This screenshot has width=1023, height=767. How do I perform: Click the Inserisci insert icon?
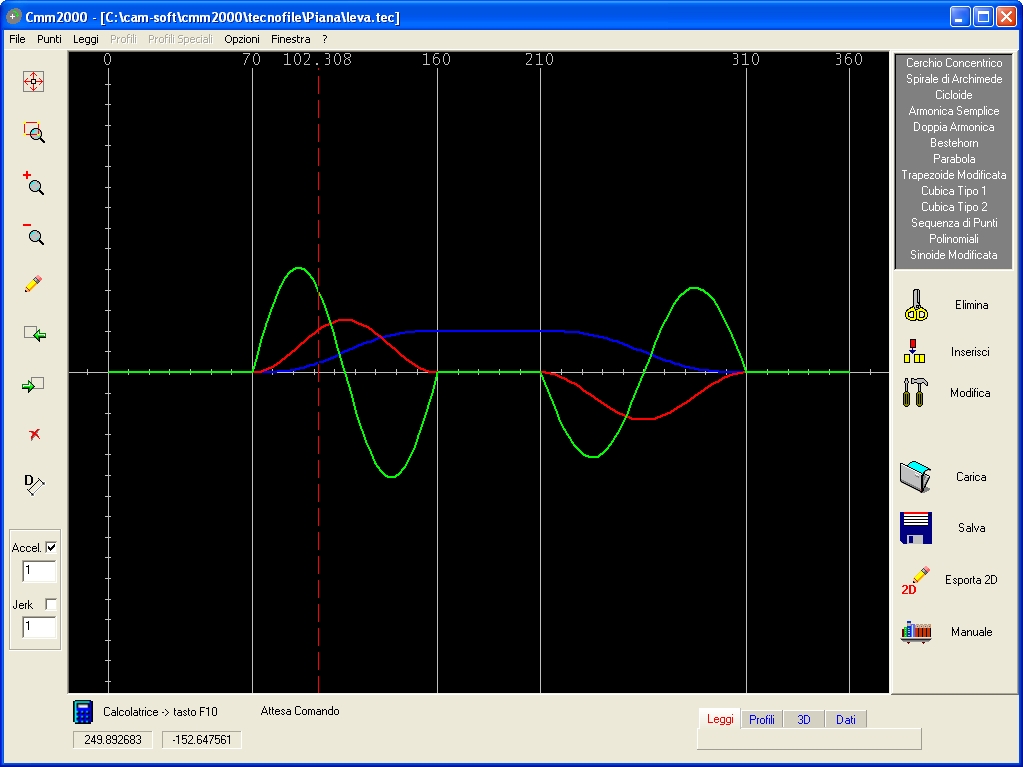[915, 351]
